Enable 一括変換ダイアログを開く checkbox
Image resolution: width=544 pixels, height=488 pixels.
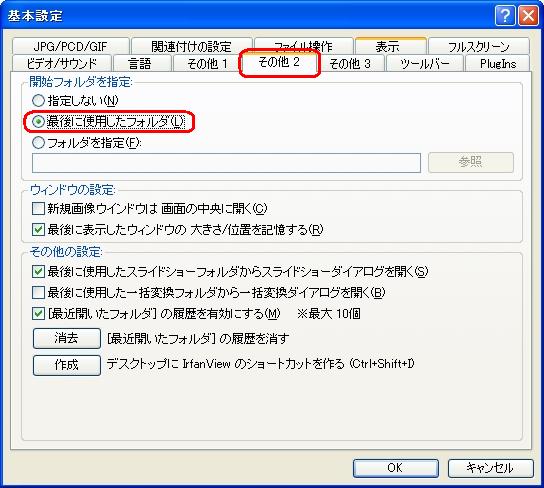[x=38, y=292]
